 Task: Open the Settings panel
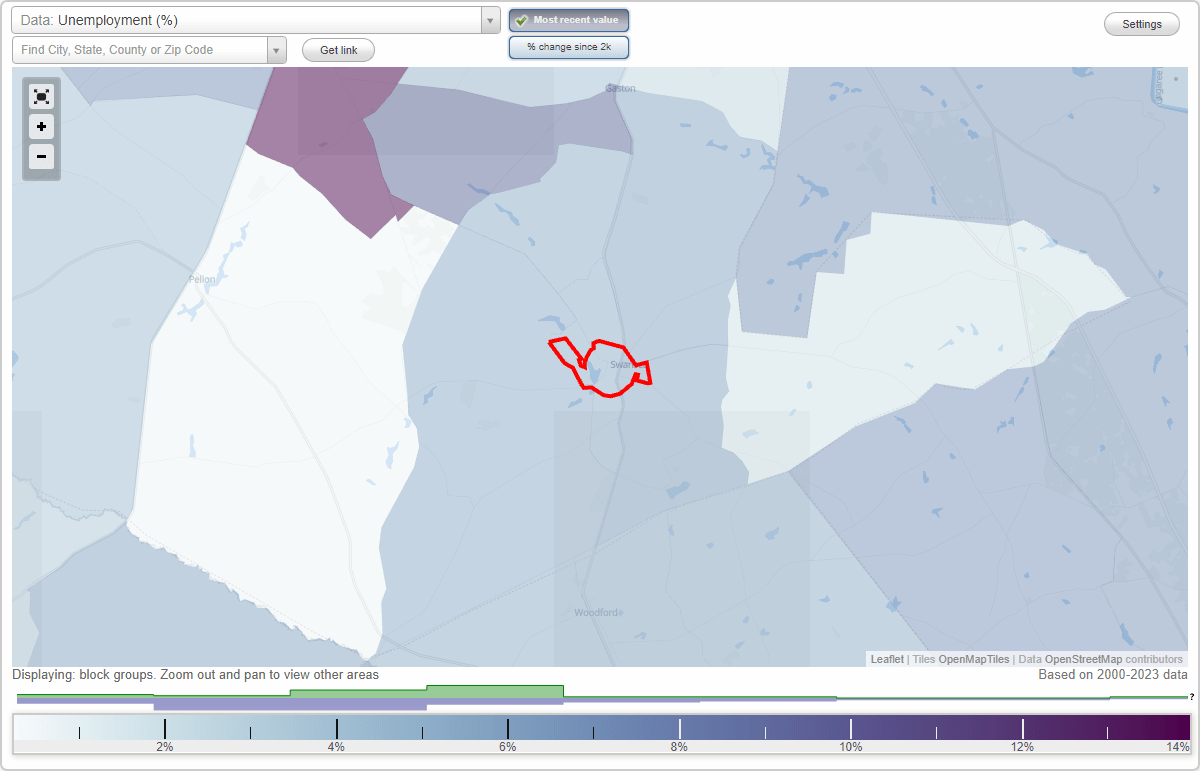click(x=1141, y=23)
